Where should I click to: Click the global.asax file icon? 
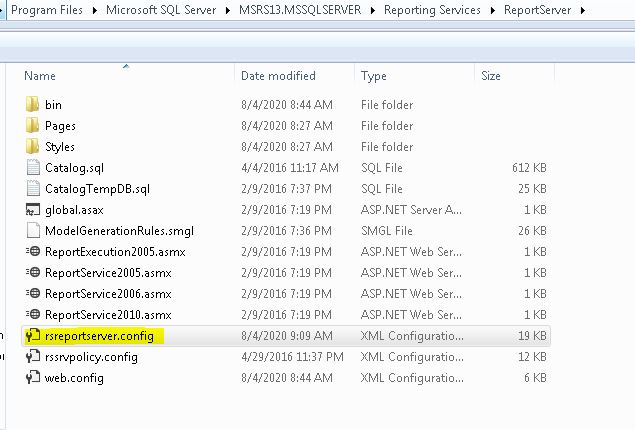[x=32, y=210]
